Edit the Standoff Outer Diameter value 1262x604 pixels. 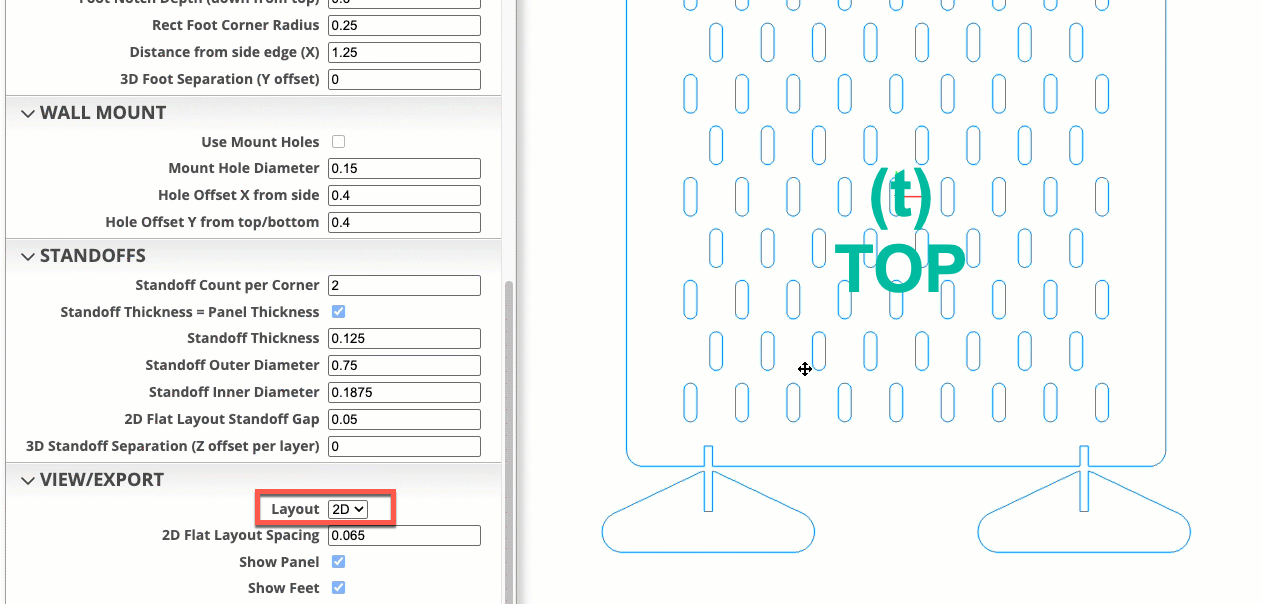pyautogui.click(x=404, y=366)
